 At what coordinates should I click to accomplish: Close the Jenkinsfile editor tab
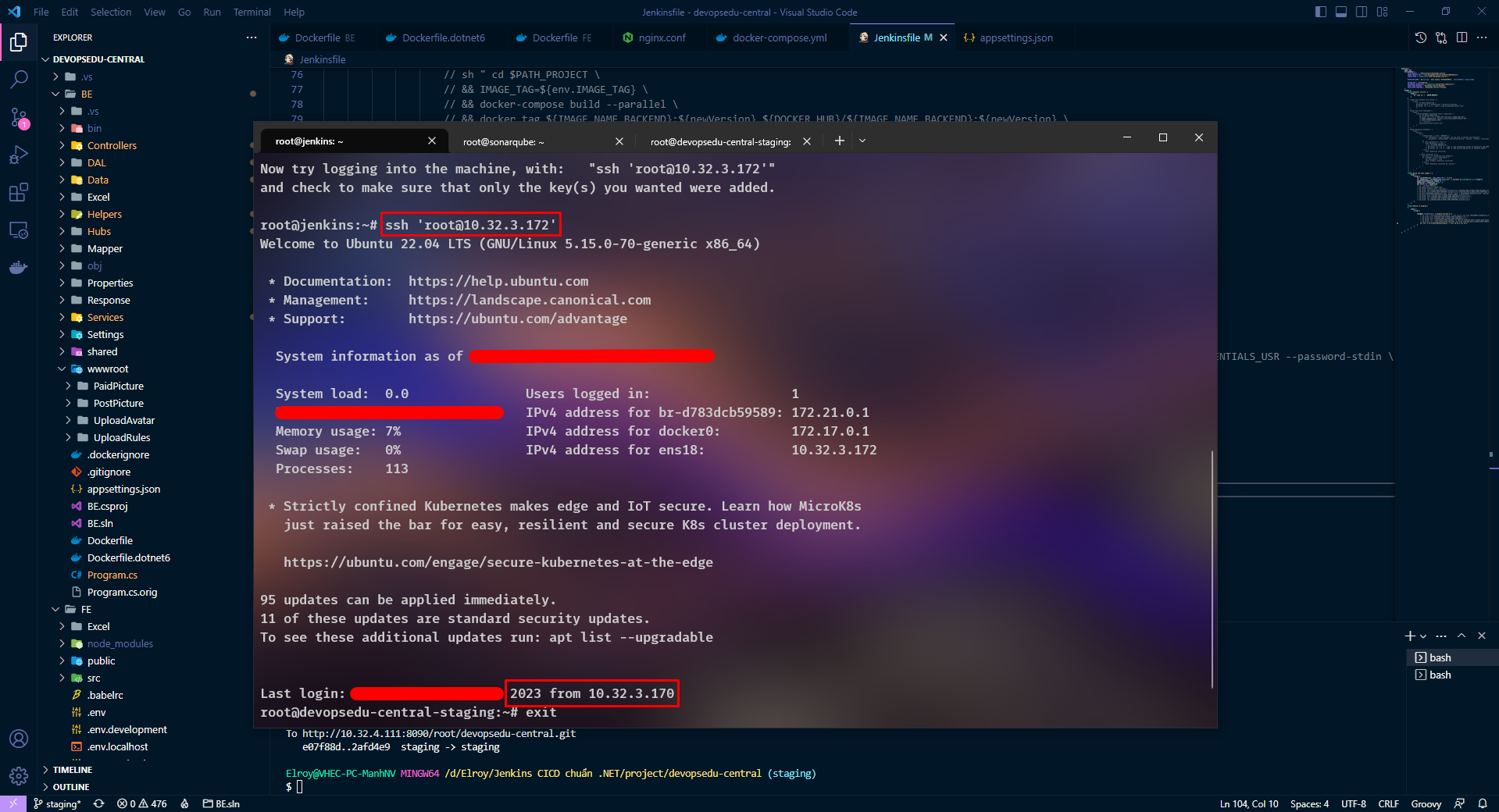coord(944,37)
